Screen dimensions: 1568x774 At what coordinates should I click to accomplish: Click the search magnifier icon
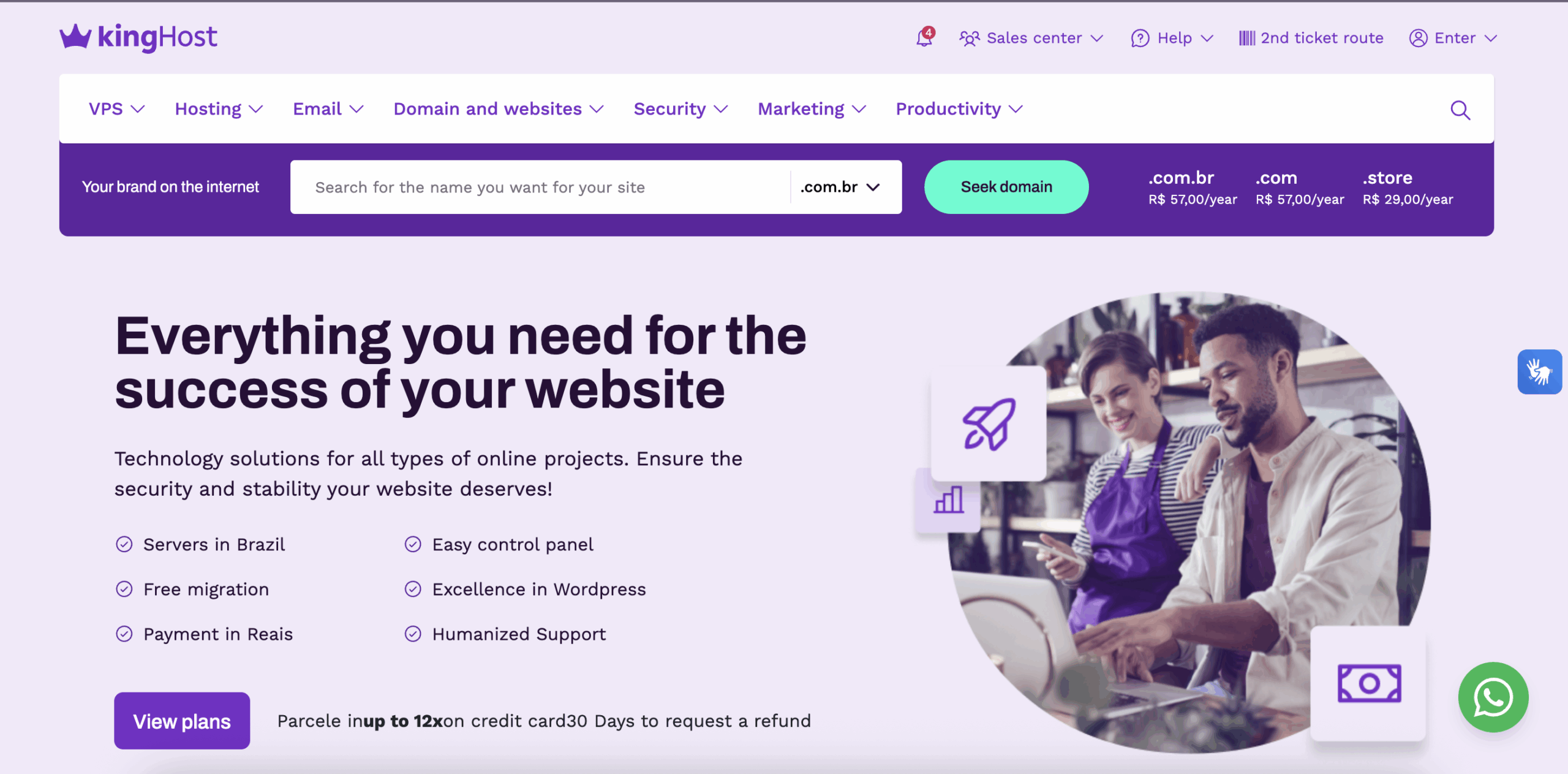coord(1460,110)
